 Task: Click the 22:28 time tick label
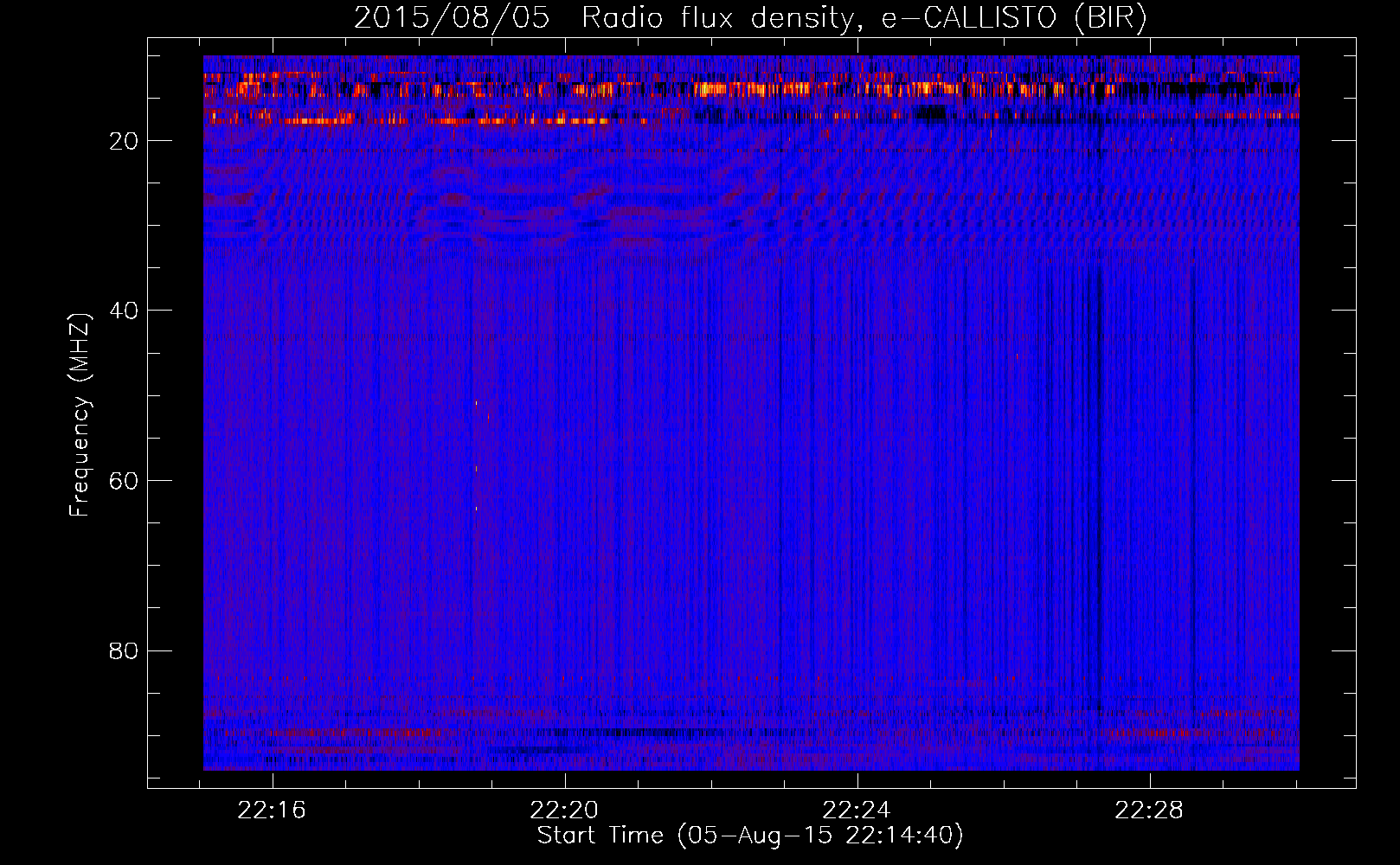pyautogui.click(x=1149, y=811)
